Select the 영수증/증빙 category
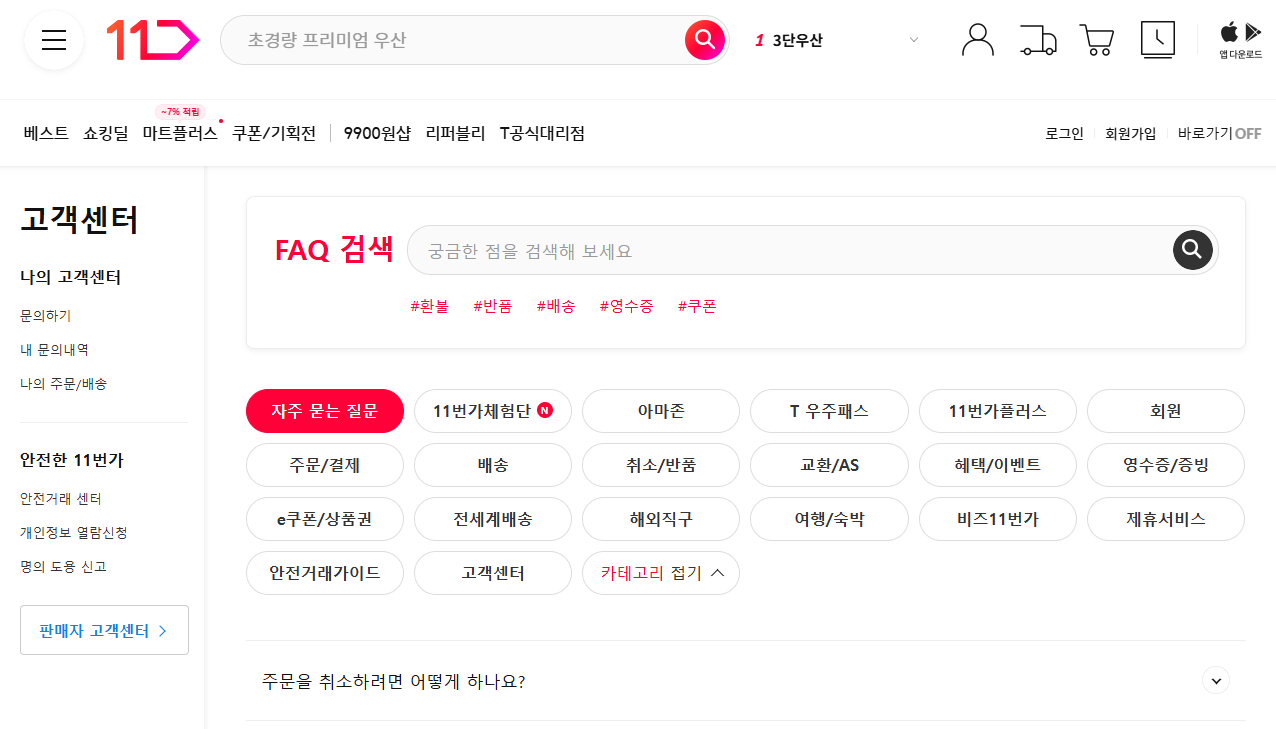Screen dimensions: 1276x729 pyautogui.click(x=1166, y=465)
